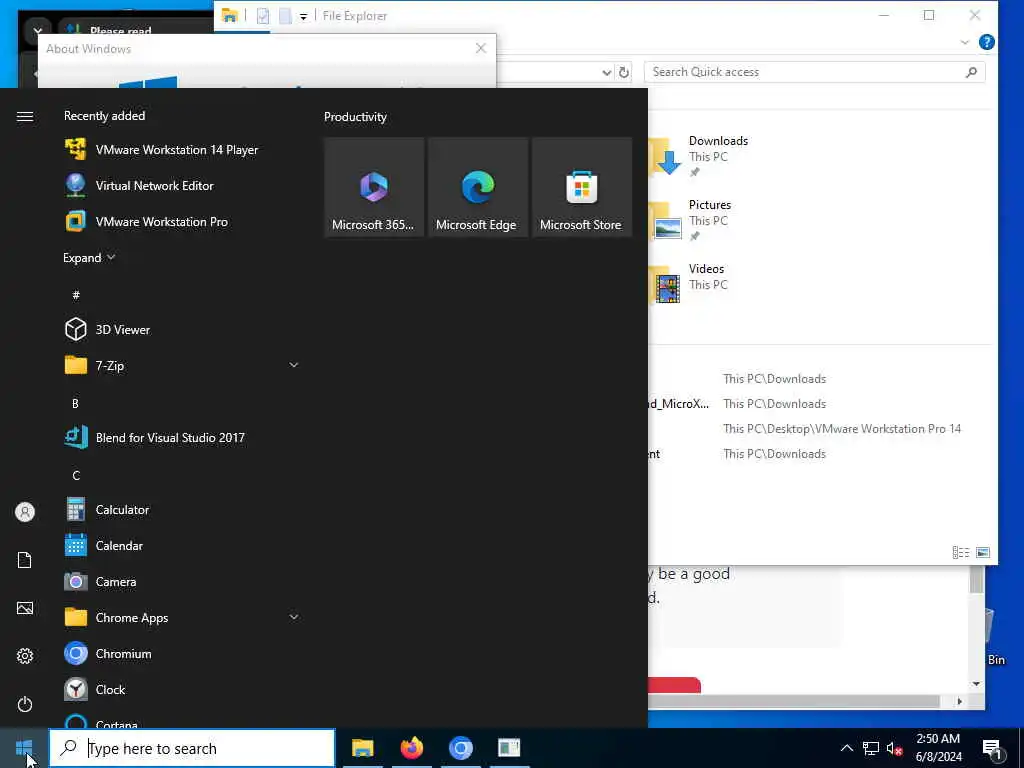
Task: Click the Properties quick access toolbar icon
Action: (x=263, y=16)
